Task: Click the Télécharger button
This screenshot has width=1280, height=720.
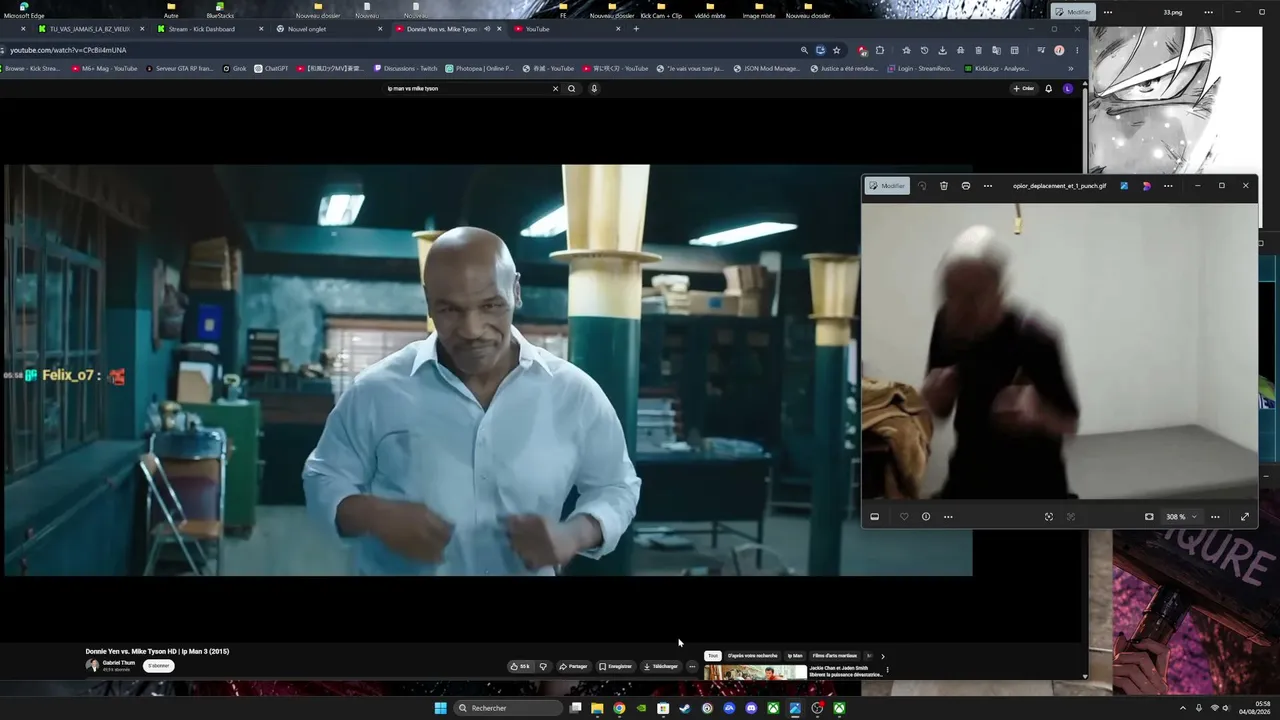Action: pos(660,666)
